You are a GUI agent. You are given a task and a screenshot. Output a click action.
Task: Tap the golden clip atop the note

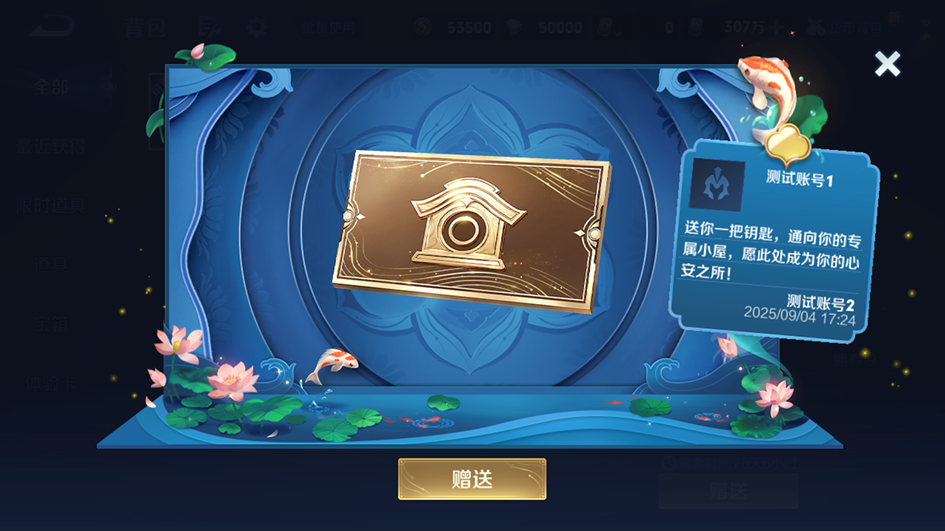coord(788,145)
